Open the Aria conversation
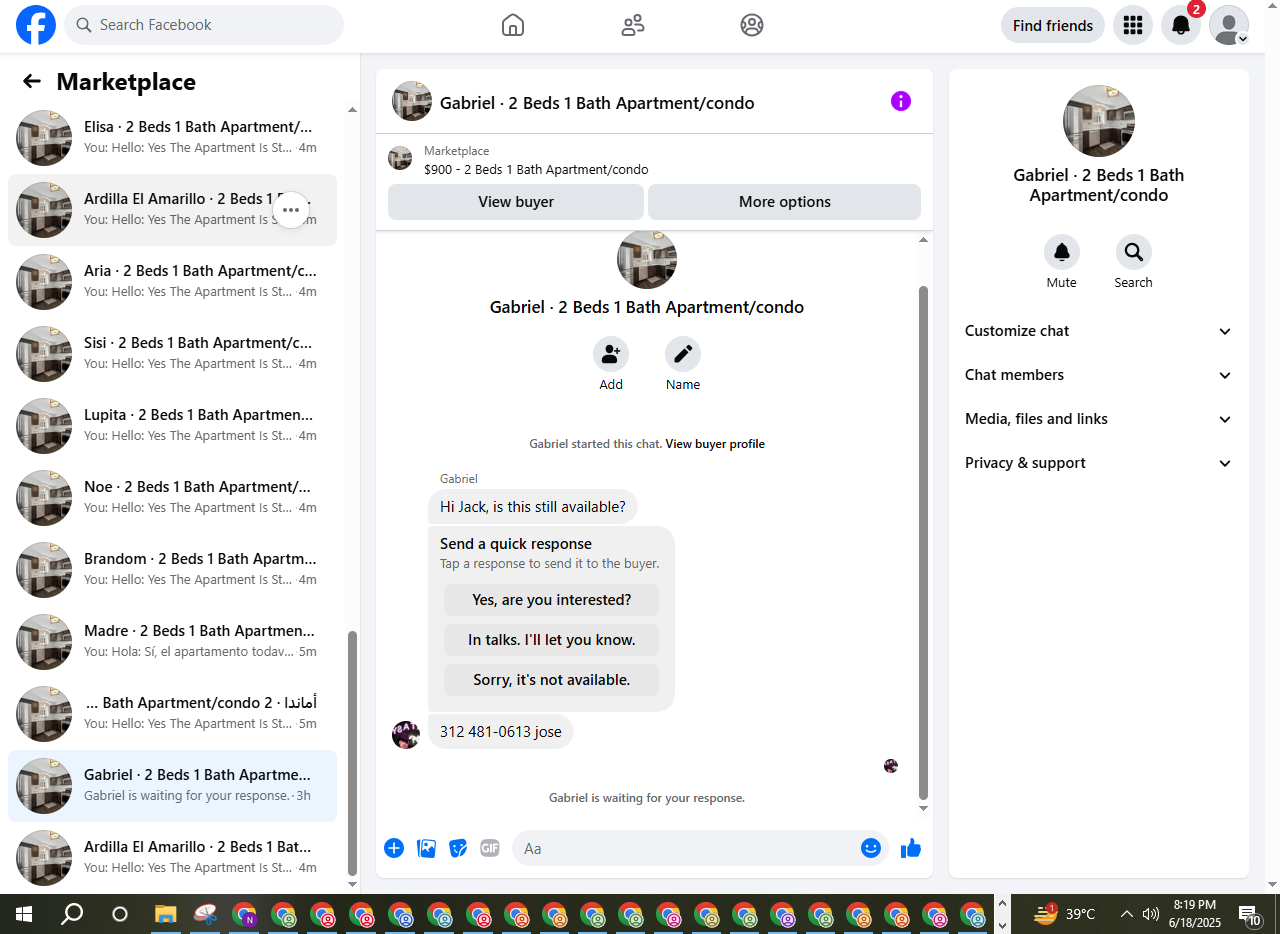 [172, 282]
